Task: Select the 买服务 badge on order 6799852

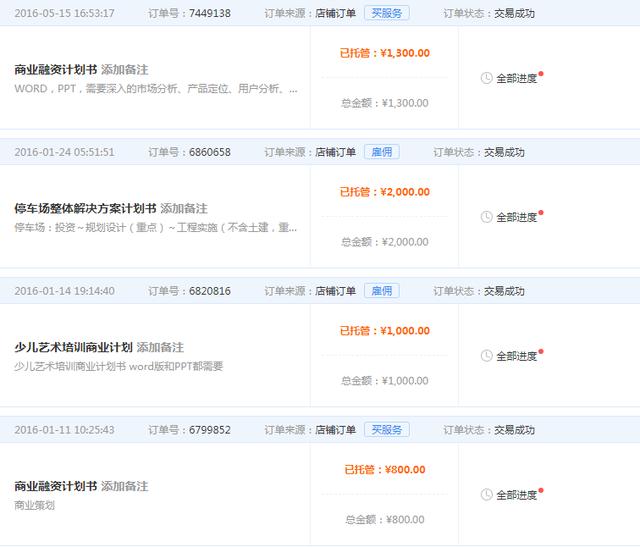Action: pos(386,430)
